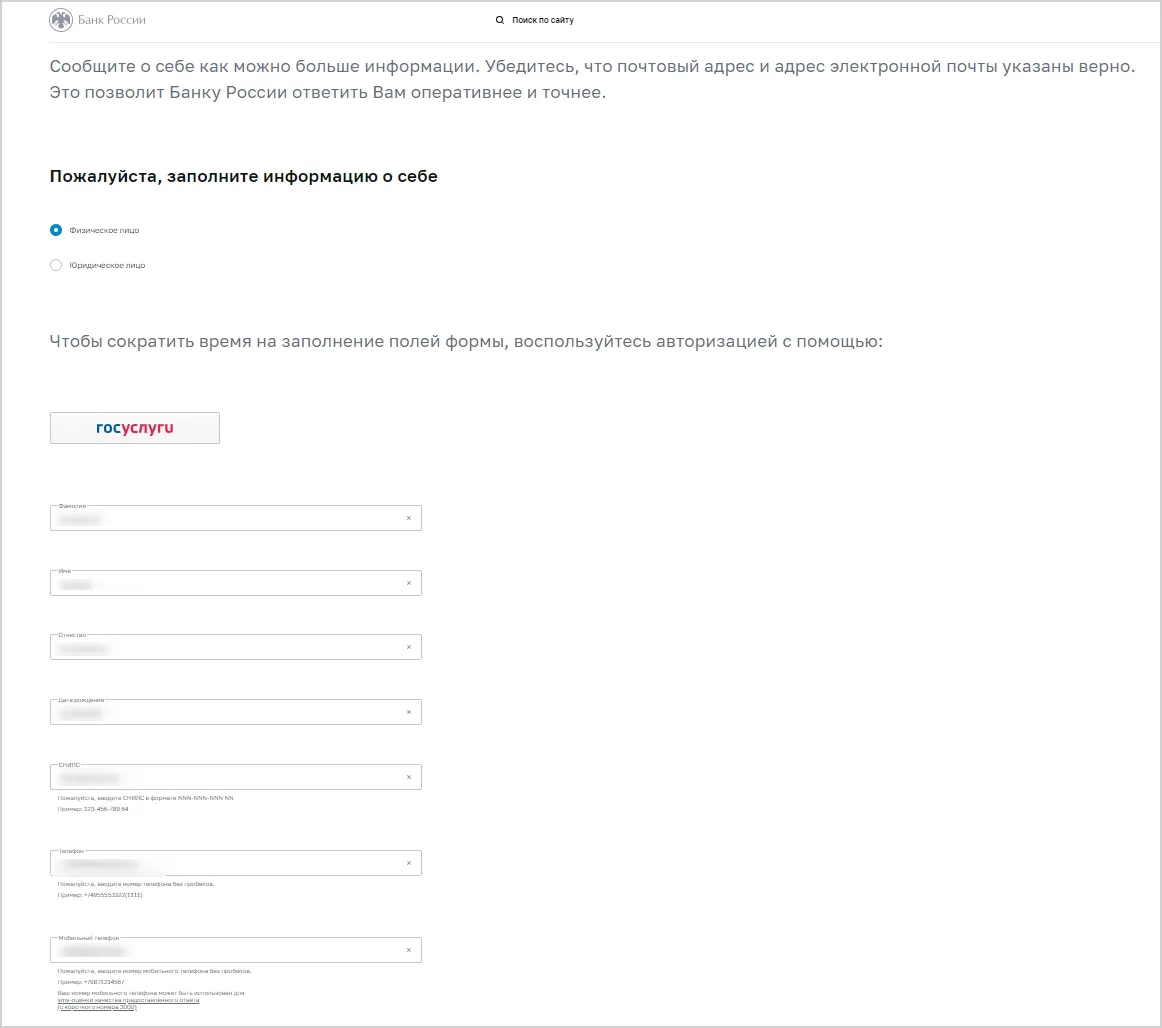Focus the Мобильный телефон input field
Image resolution: width=1162 pixels, height=1028 pixels.
tap(236, 950)
